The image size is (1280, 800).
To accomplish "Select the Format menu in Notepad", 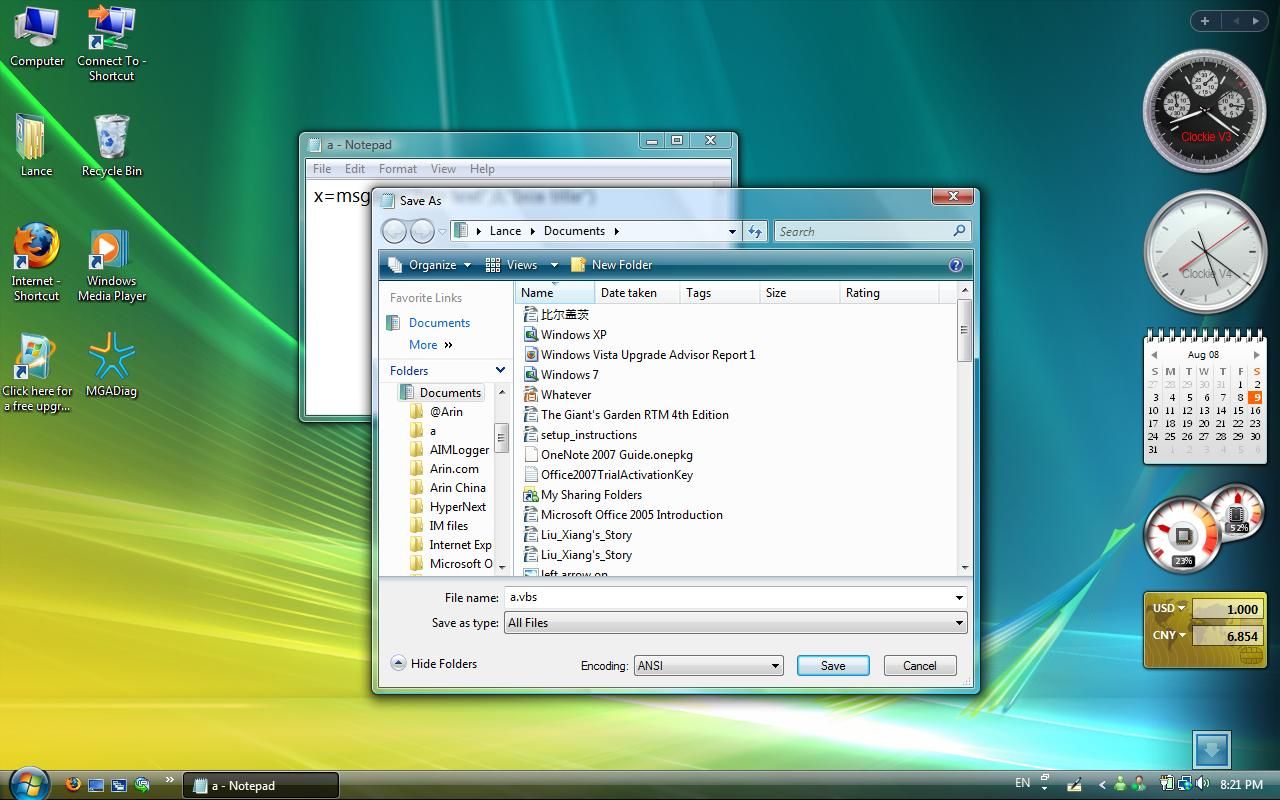I will click(397, 168).
